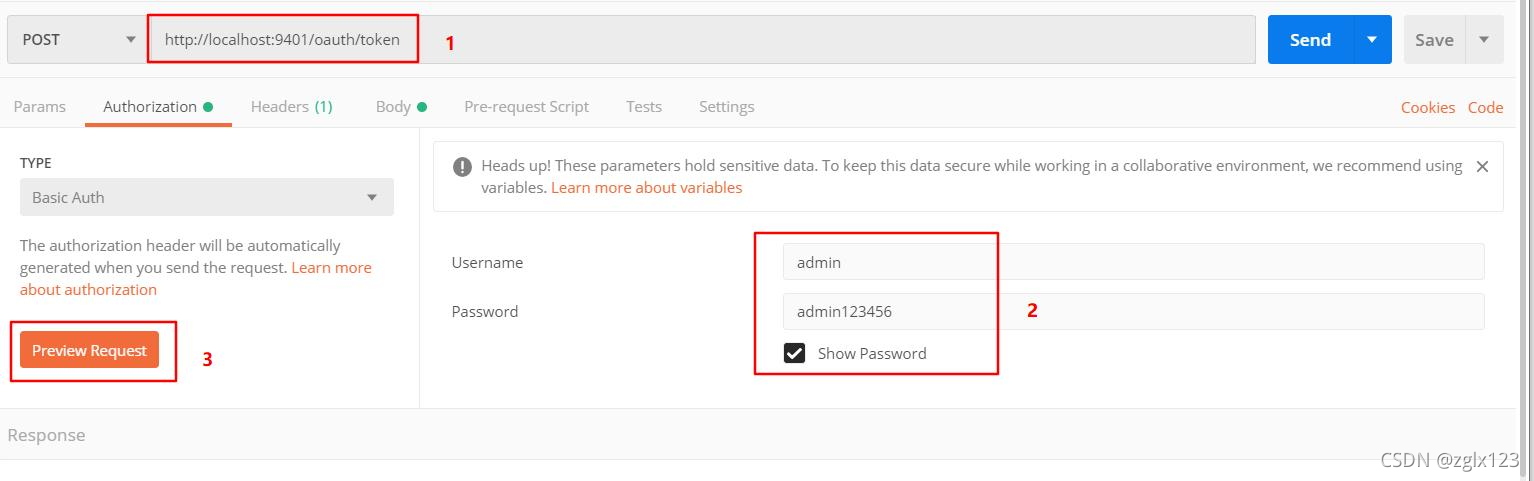
Task: Dismiss the Heads up warning banner
Action: pyautogui.click(x=1482, y=167)
